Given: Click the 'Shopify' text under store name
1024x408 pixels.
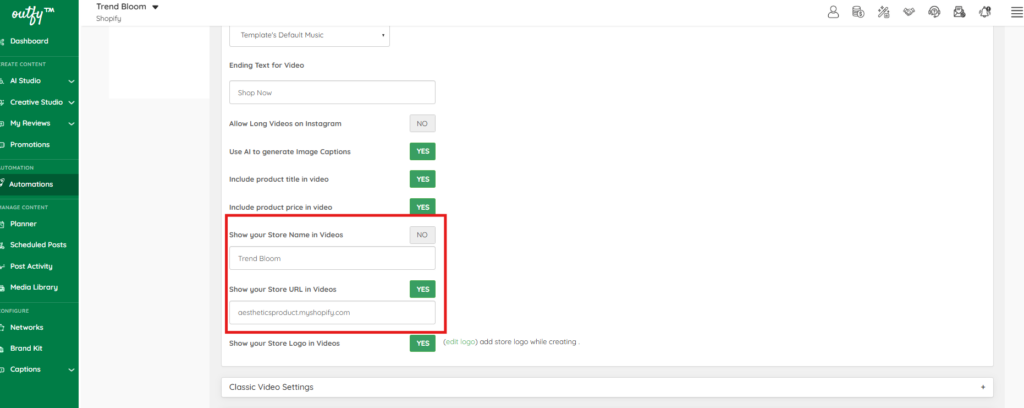Looking at the screenshot, I should point(108,18).
